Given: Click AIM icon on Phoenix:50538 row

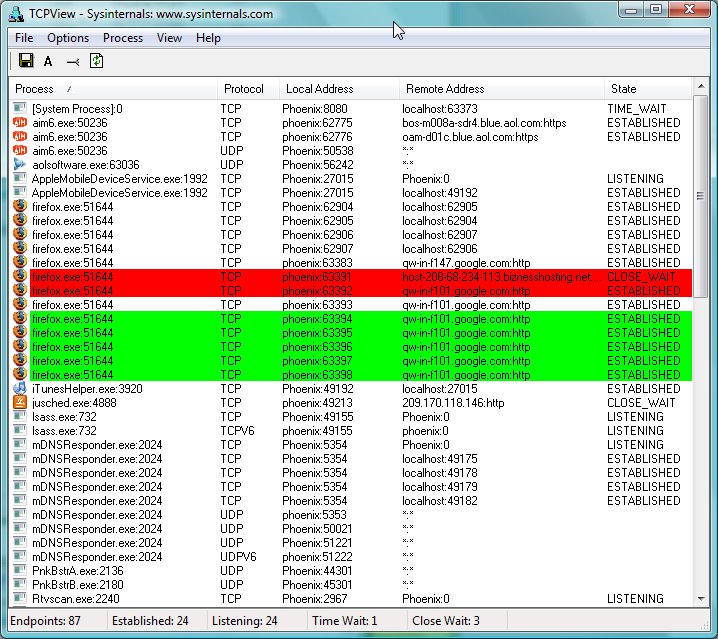Looking at the screenshot, I should (x=20, y=150).
